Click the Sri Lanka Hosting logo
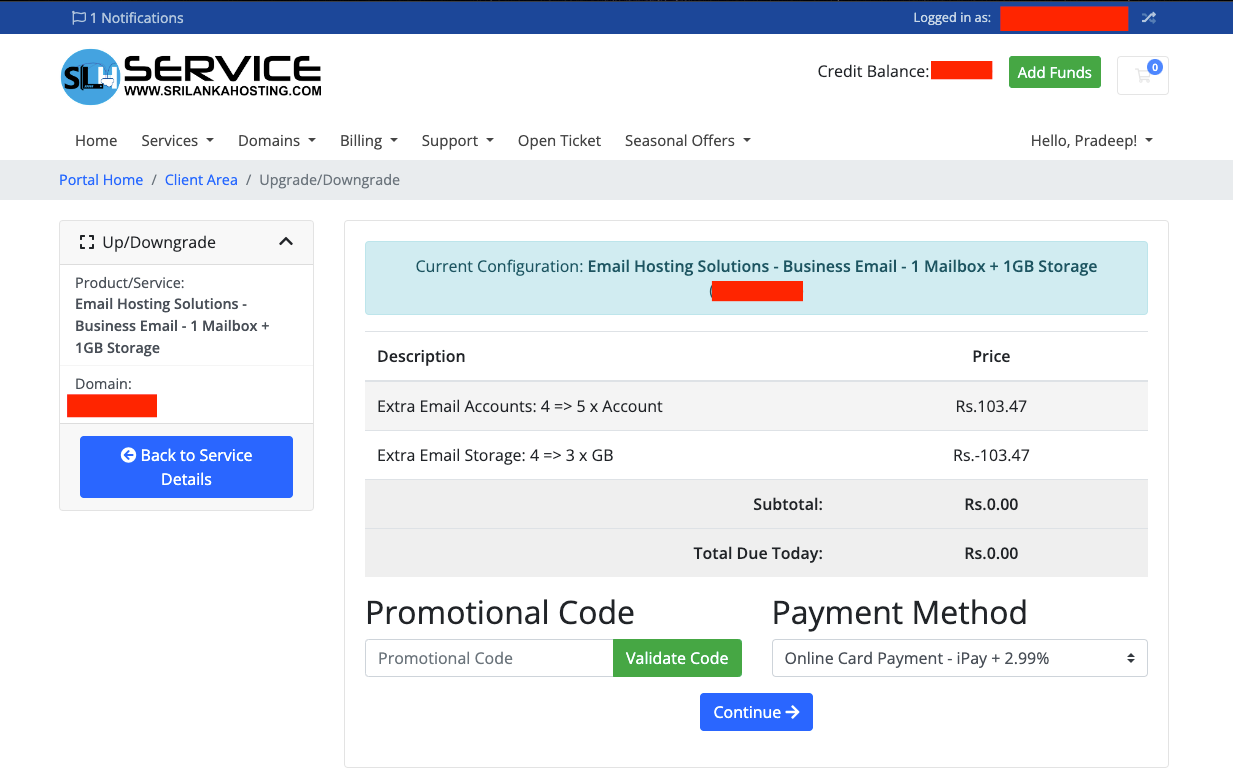Screen dimensions: 1233x773 pos(191,76)
